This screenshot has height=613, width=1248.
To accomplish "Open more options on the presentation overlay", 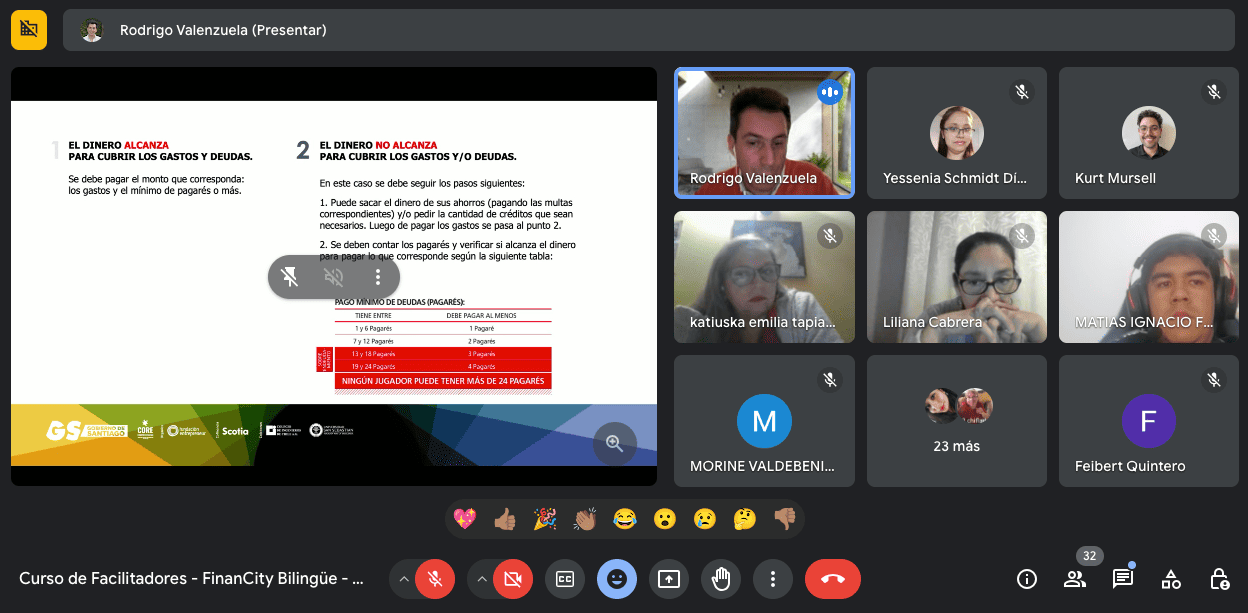I will pyautogui.click(x=378, y=277).
